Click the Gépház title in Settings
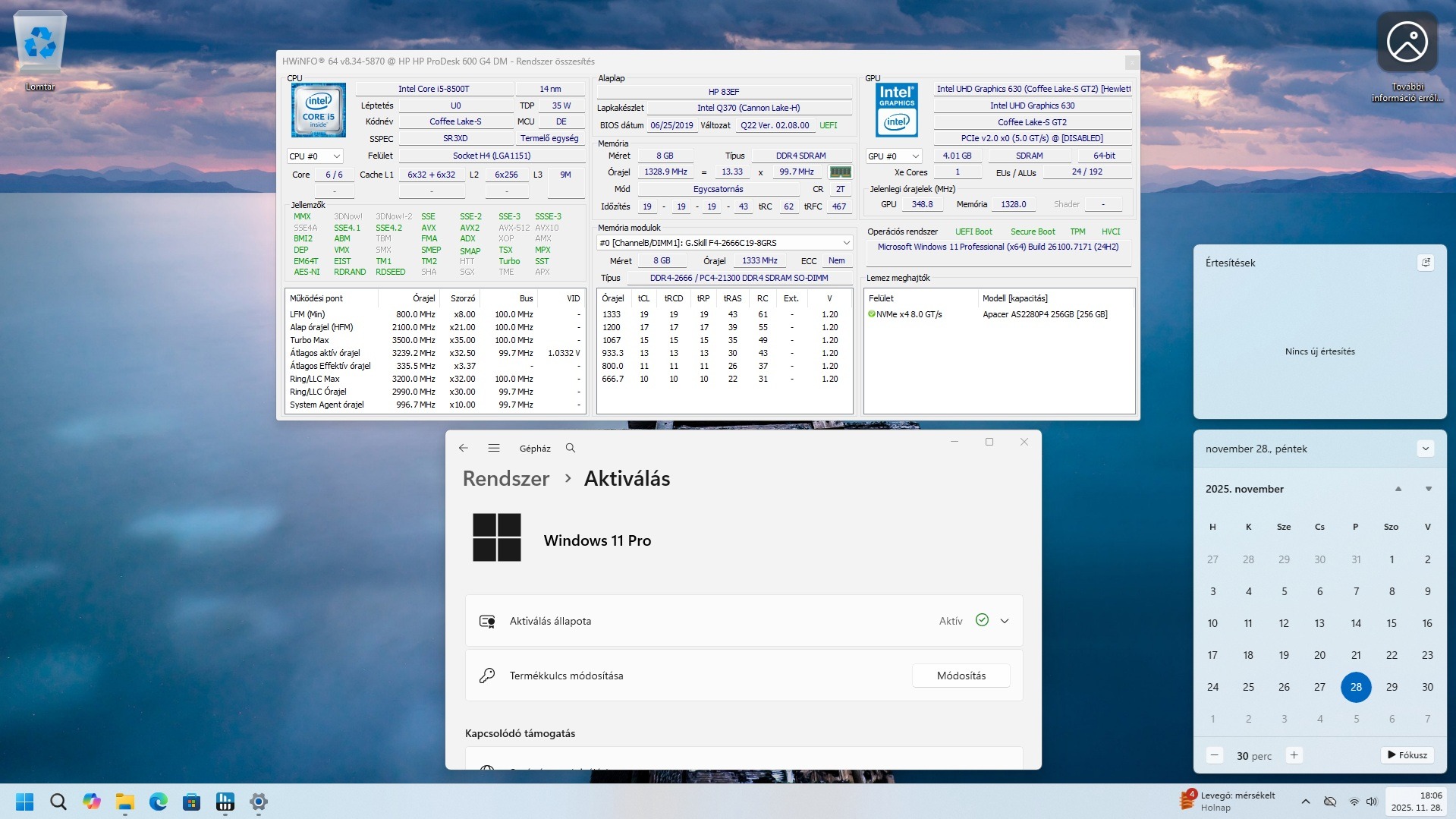Image resolution: width=1456 pixels, height=819 pixels. (535, 449)
